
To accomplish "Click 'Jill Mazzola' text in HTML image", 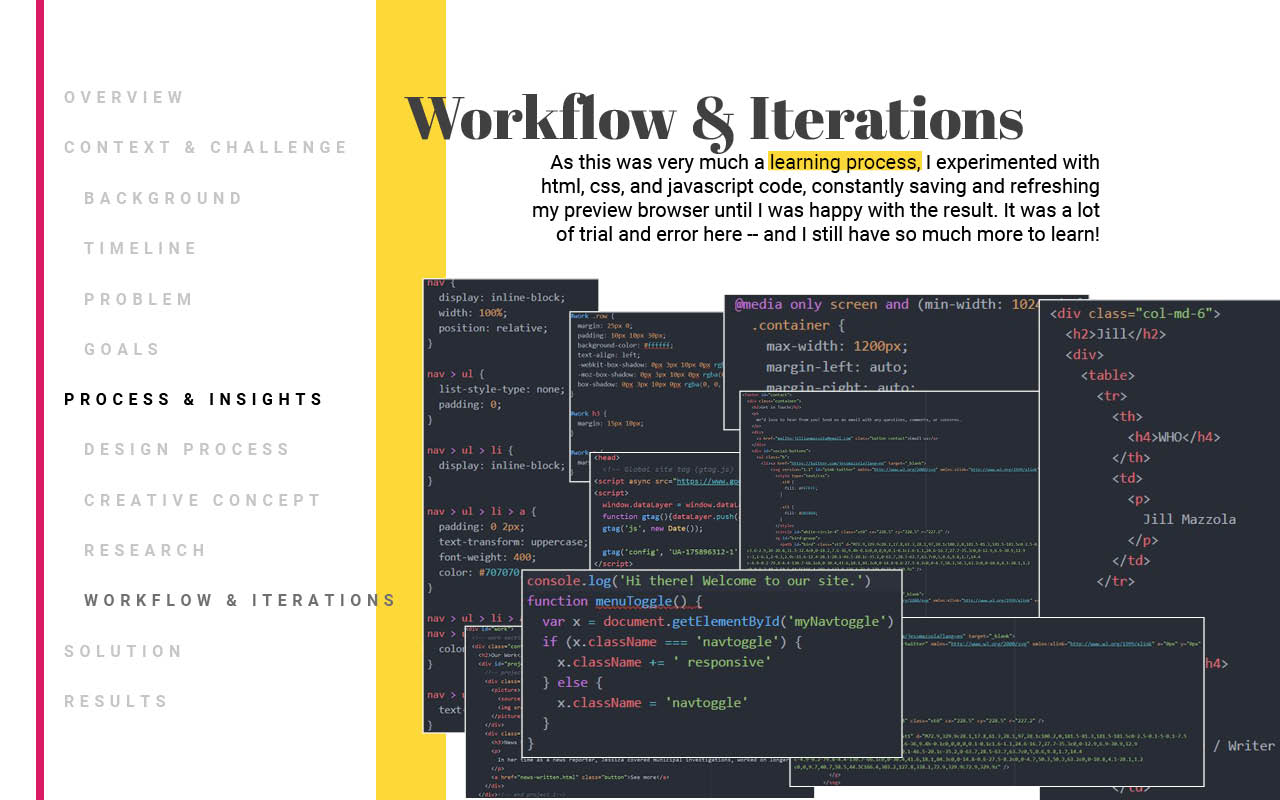I will point(1189,519).
